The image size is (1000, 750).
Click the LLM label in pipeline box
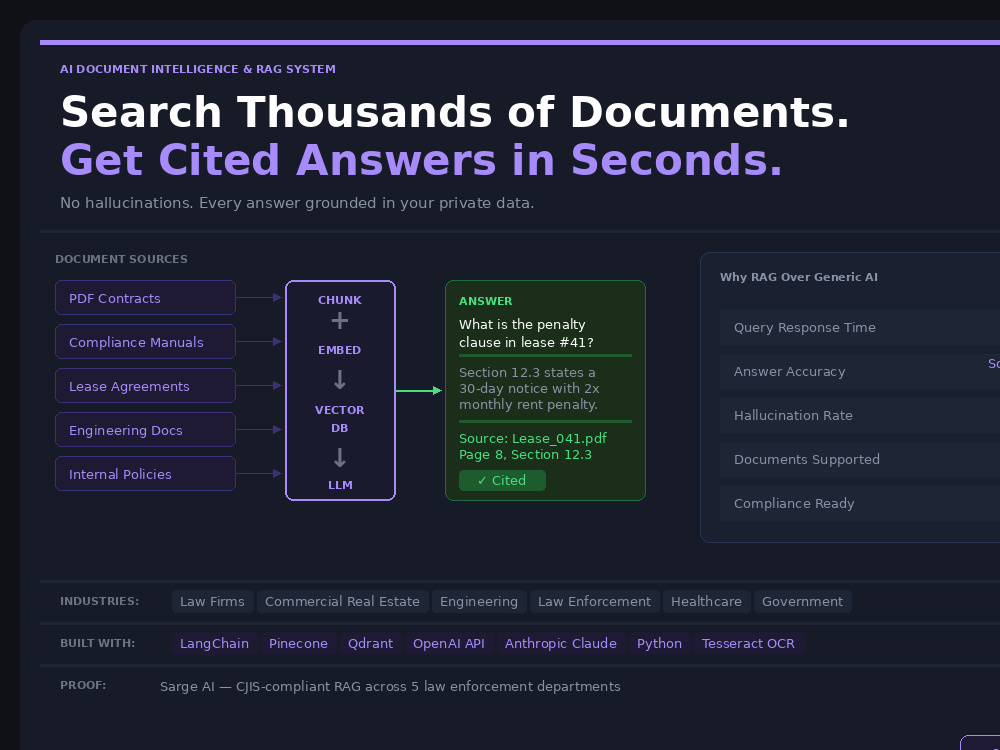click(340, 485)
